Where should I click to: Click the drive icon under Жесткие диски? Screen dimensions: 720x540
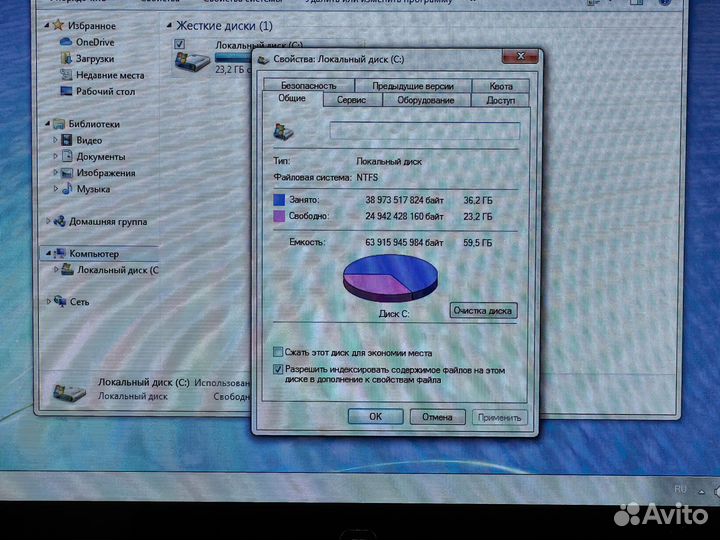click(x=192, y=61)
